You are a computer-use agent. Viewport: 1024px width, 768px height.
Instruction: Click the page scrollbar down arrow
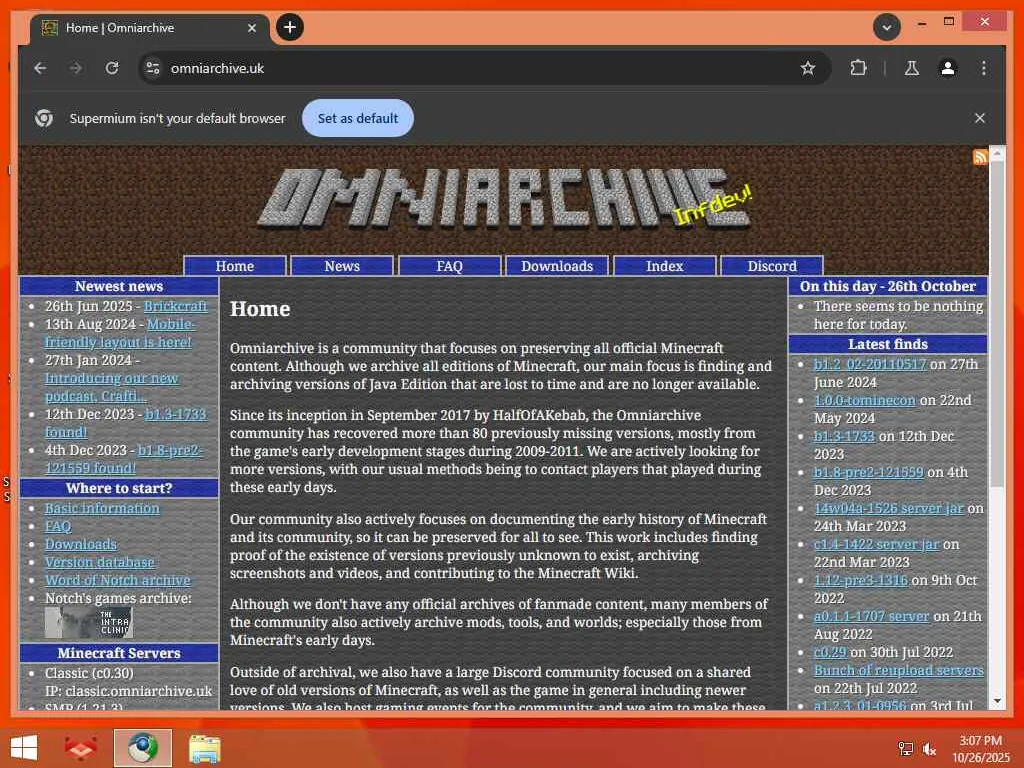[997, 701]
